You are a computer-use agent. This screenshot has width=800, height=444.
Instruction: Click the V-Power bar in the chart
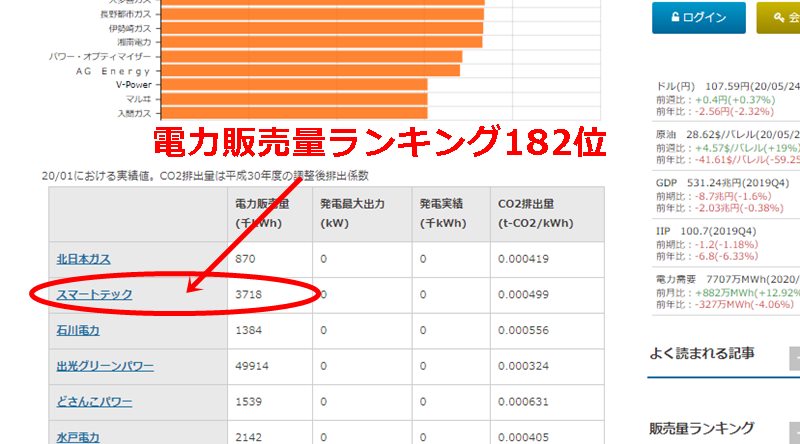pos(294,85)
